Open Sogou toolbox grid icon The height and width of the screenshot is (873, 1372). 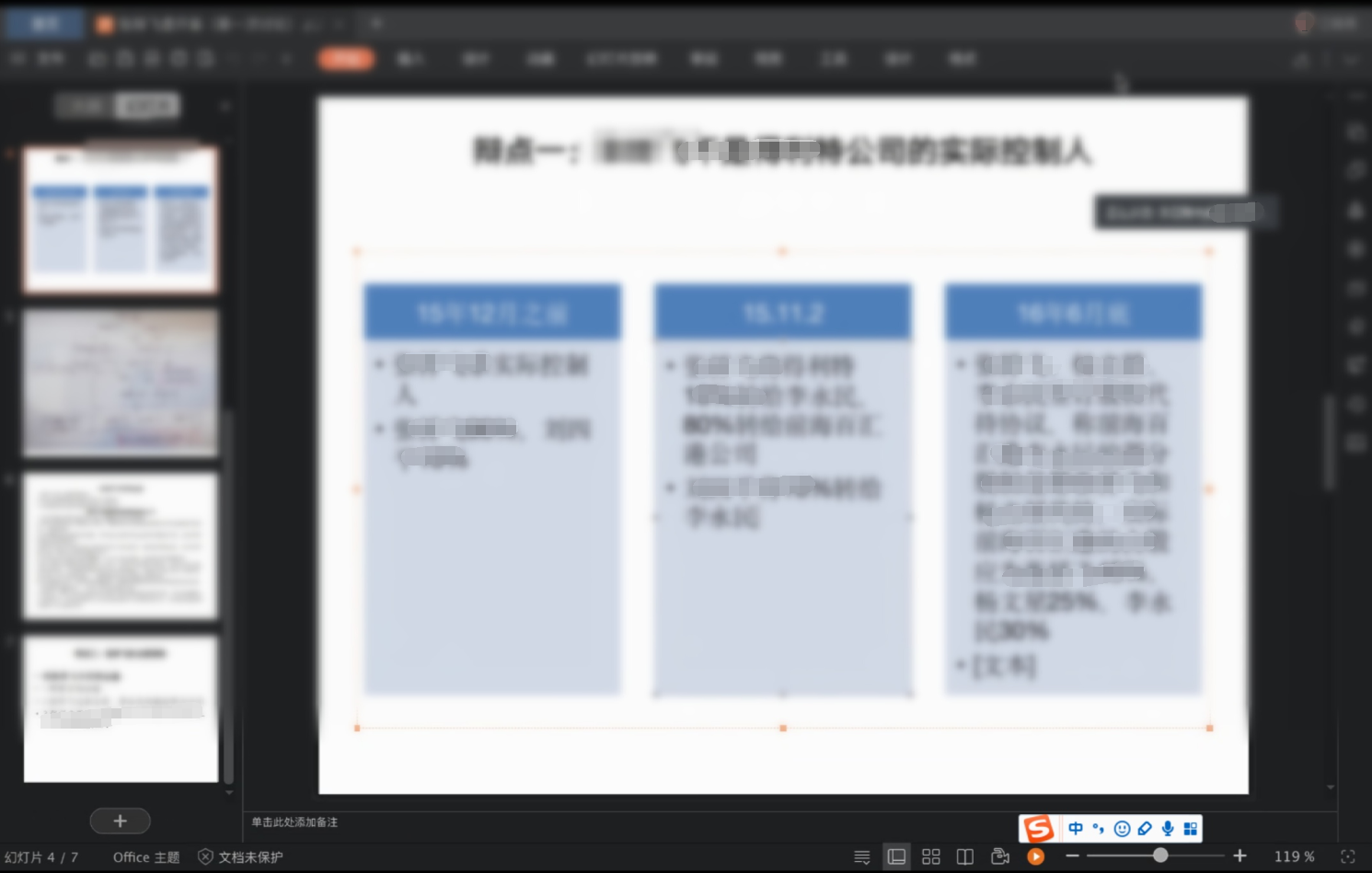1190,829
